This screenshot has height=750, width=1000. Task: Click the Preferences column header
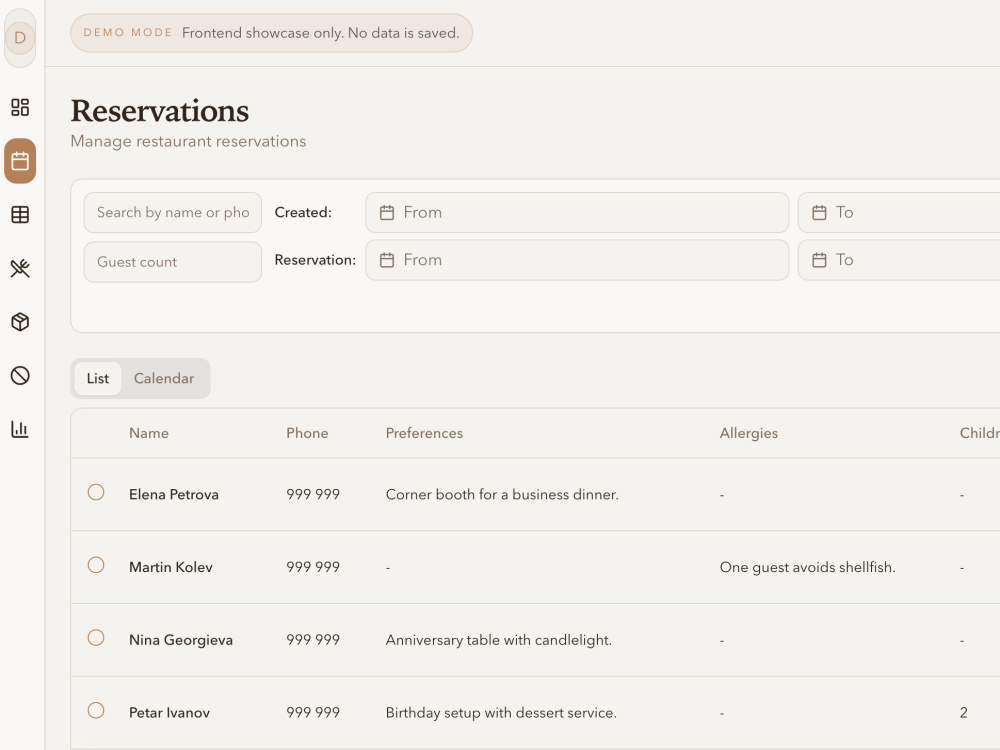coord(424,433)
